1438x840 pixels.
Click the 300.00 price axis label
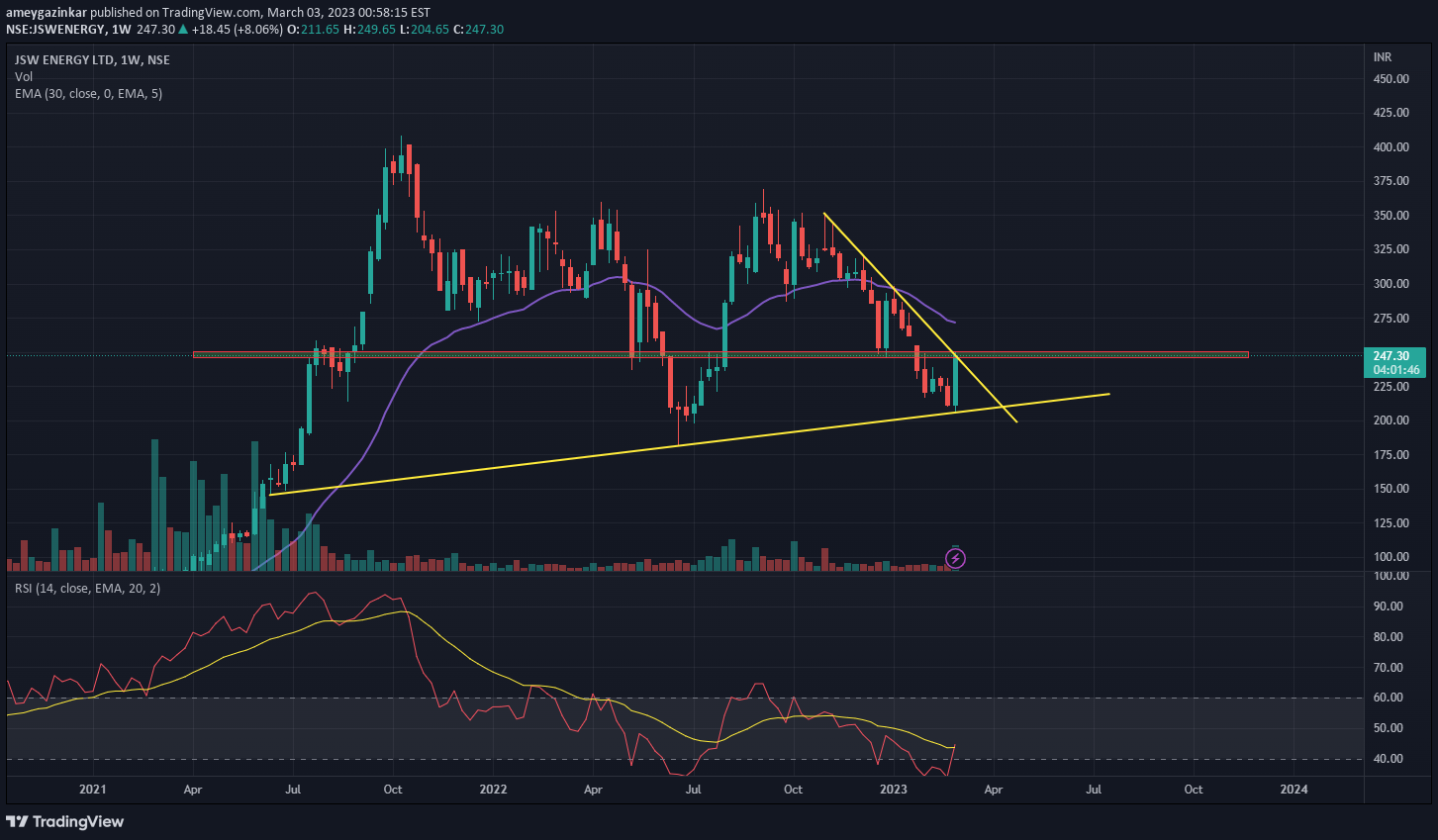1391,284
